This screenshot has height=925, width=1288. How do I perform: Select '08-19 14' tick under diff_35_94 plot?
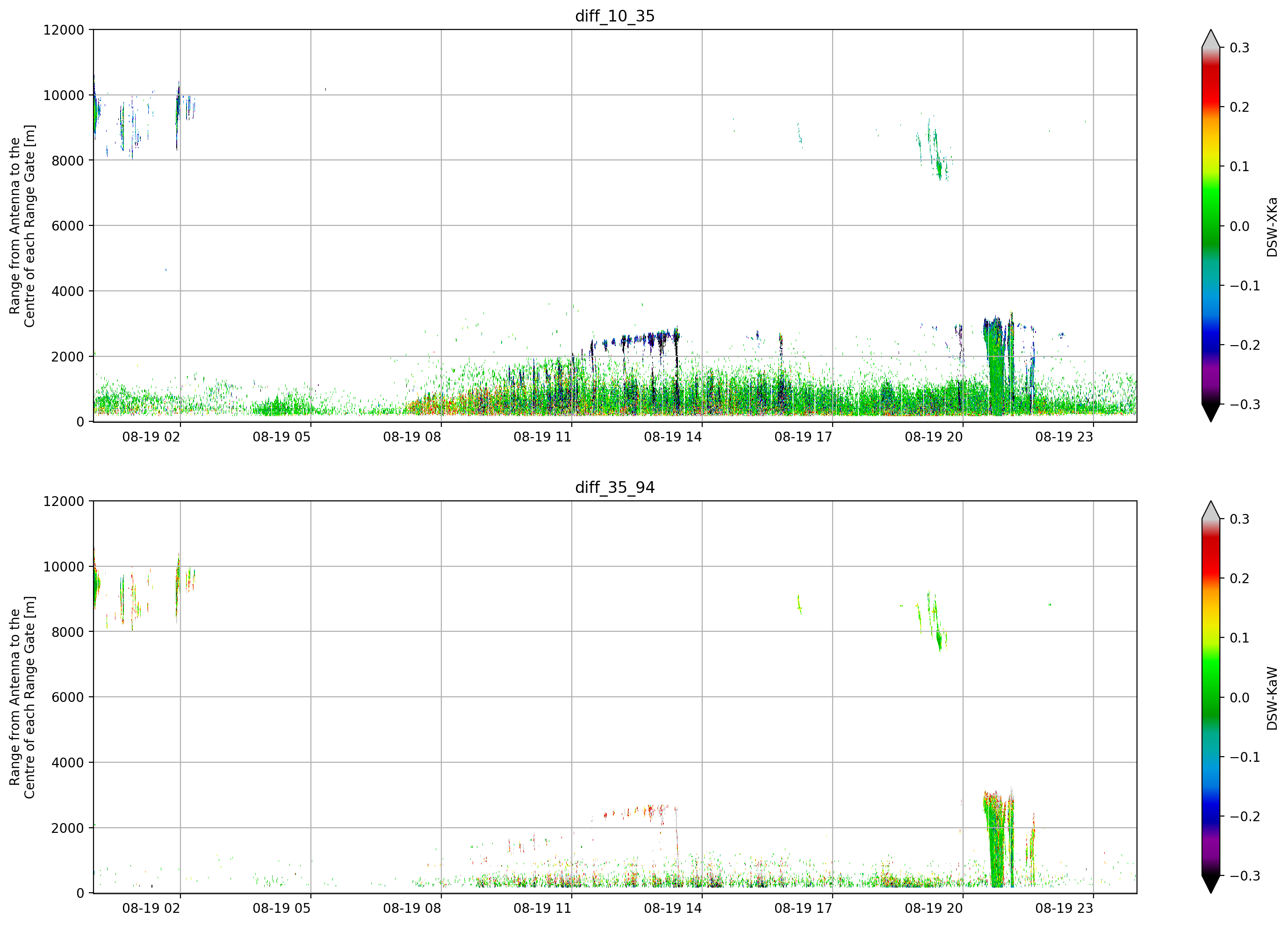(x=673, y=909)
